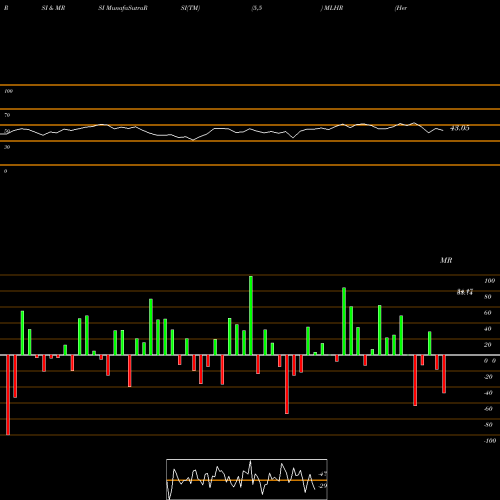
Task: Click the RSI axis label 100 on left
Action: (x=8, y=91)
